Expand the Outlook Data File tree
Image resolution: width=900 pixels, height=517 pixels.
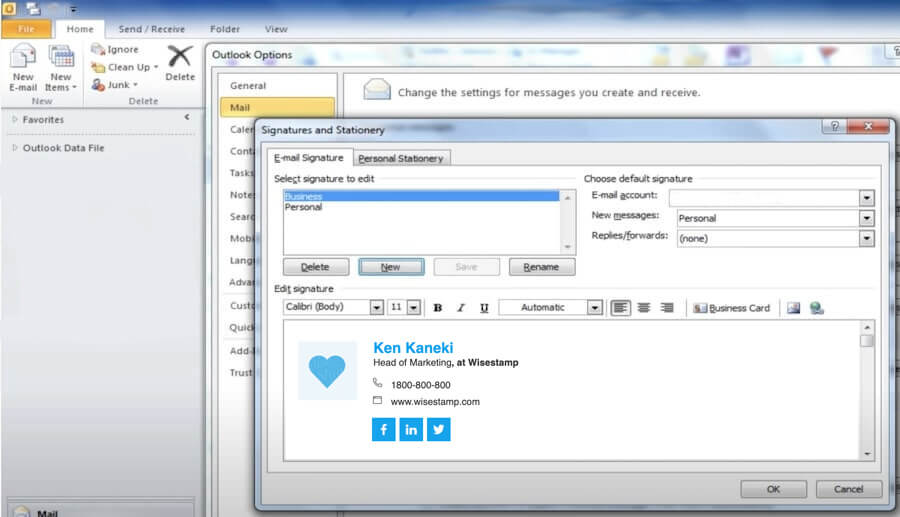15,147
